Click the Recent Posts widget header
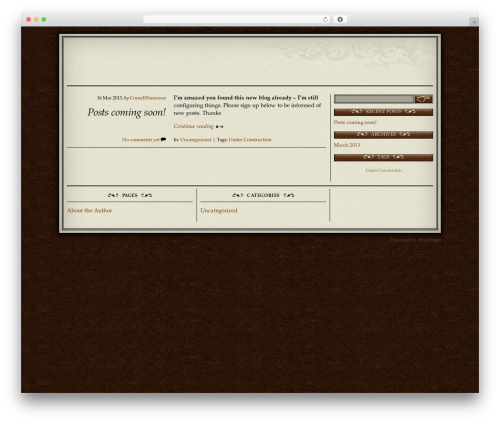Viewport: 500px width, 423px height. [x=383, y=112]
